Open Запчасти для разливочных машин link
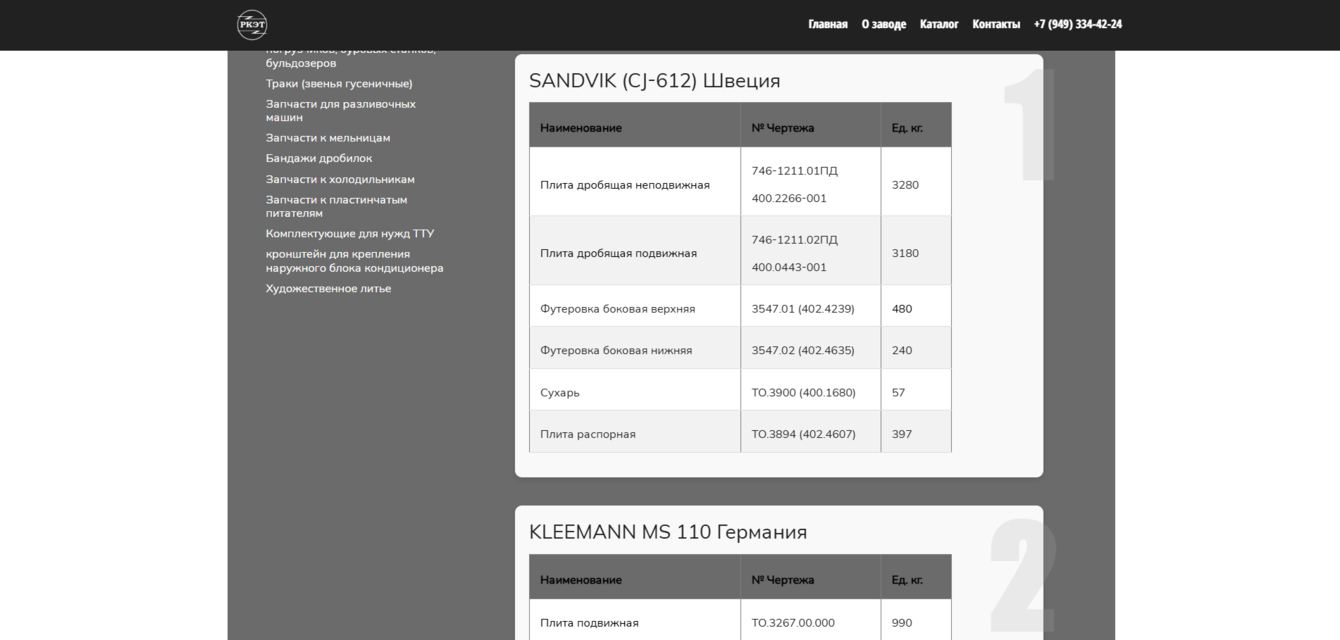Image resolution: width=1340 pixels, height=640 pixels. coord(341,111)
